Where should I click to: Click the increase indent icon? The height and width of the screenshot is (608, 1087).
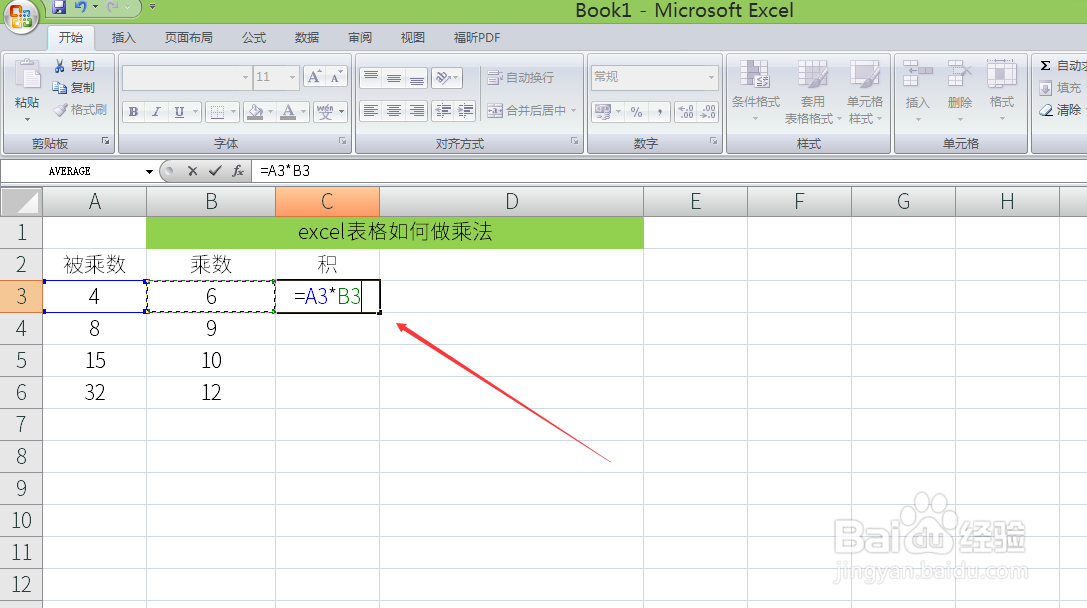[x=465, y=110]
